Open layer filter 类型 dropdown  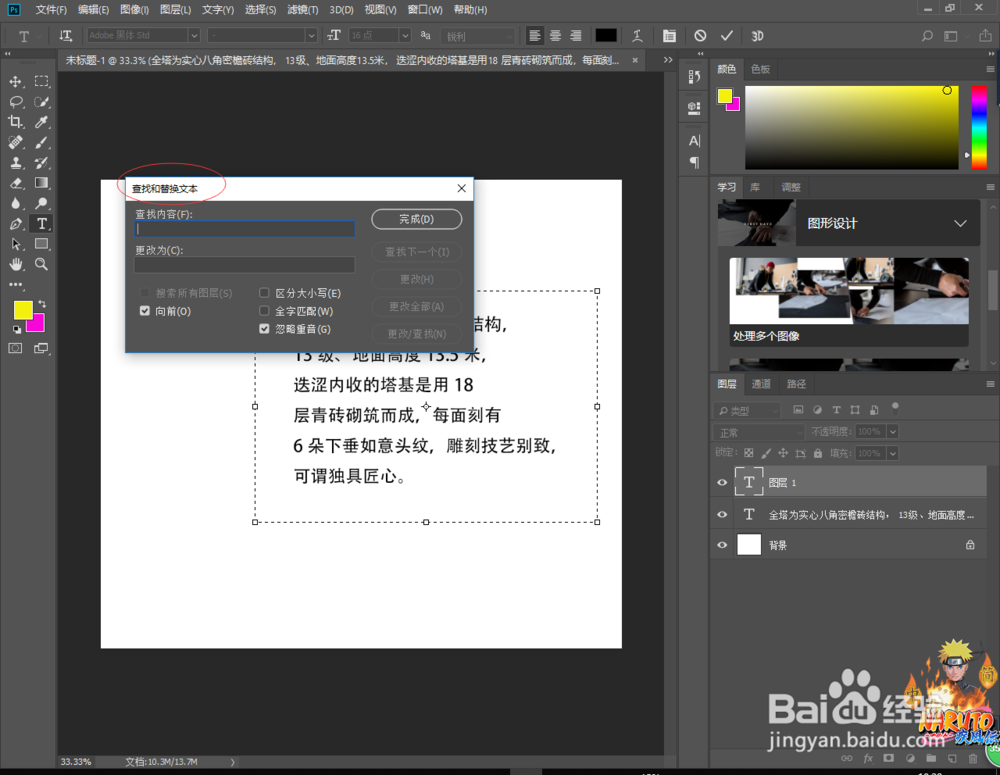click(747, 410)
